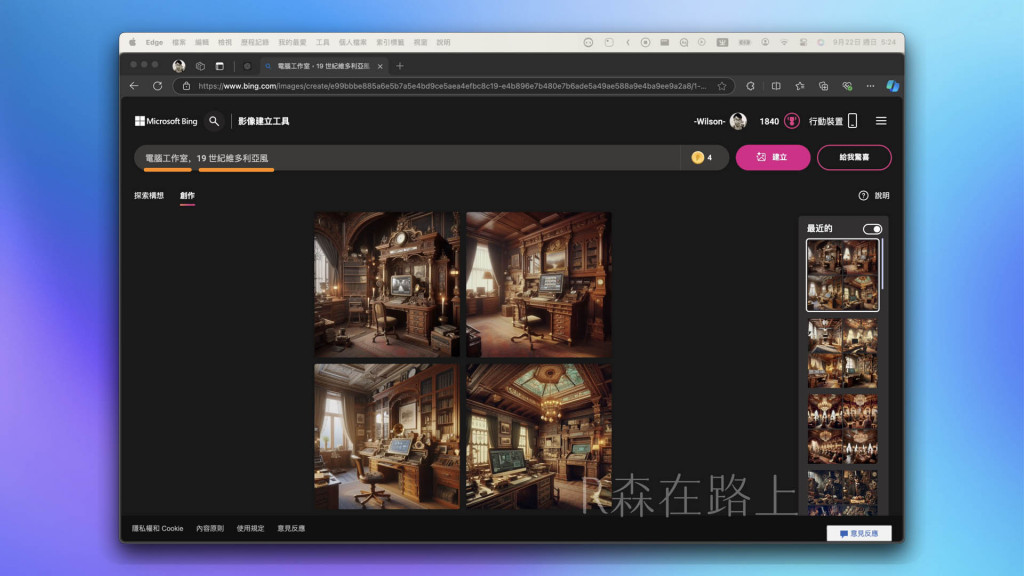Click the 行動裝置 label
The height and width of the screenshot is (576, 1024).
click(825, 121)
